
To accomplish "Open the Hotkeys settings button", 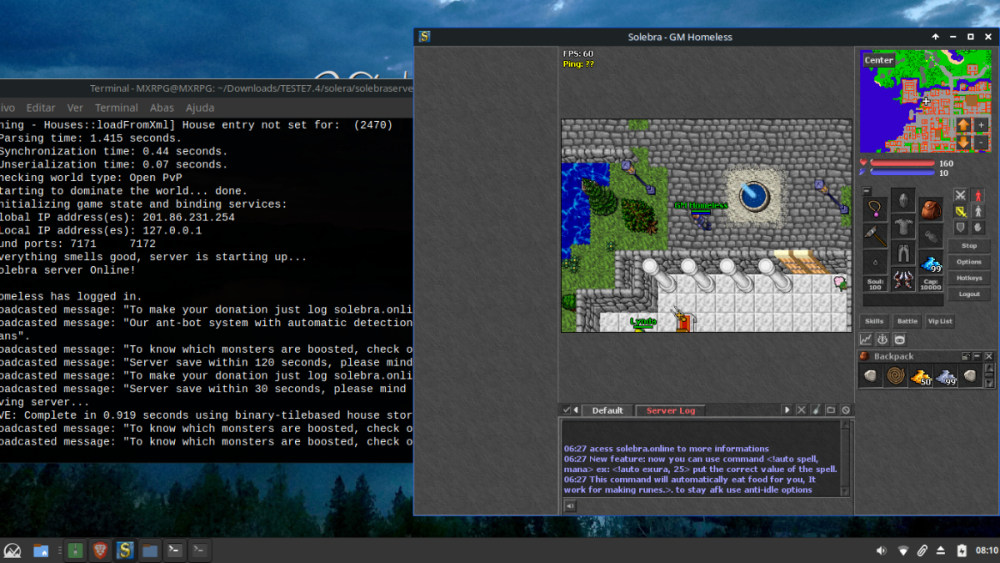I will click(969, 278).
